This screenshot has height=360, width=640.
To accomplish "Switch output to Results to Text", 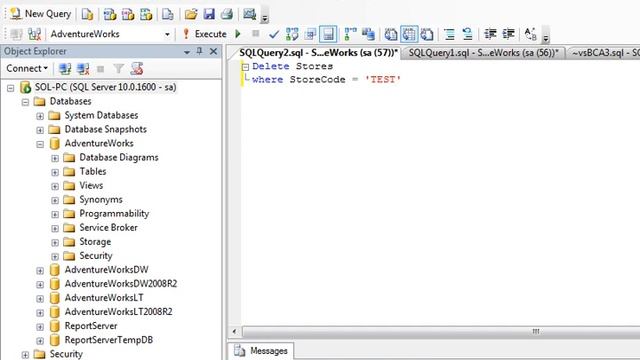I will pos(391,34).
